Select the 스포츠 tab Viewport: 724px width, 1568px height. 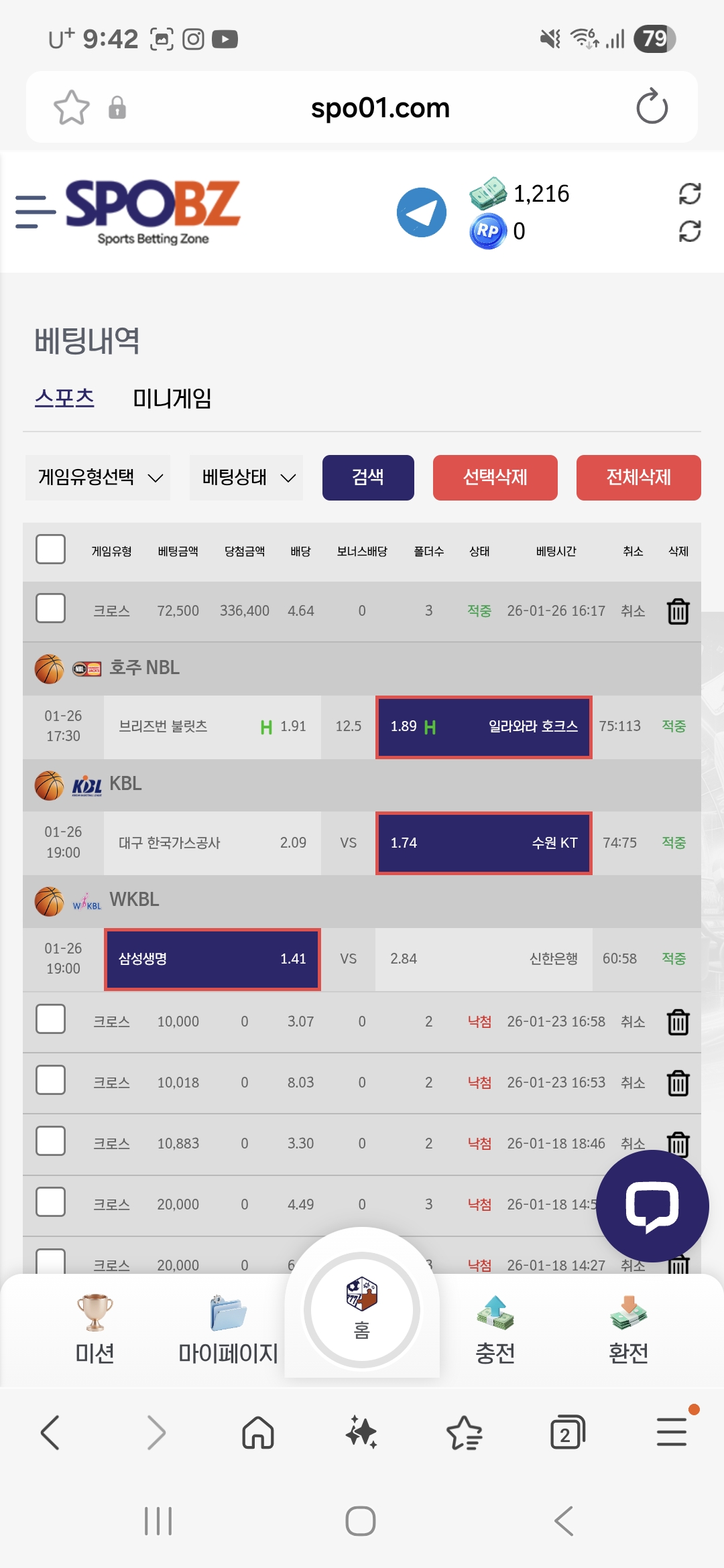click(x=65, y=397)
